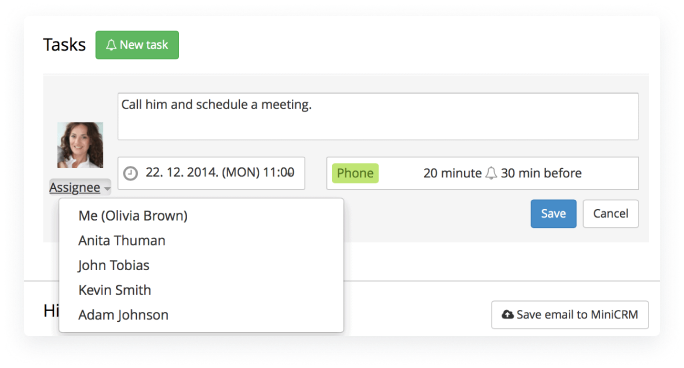The image size is (684, 368).
Task: Choose Anita Thuman from assignee list
Action: click(x=122, y=240)
